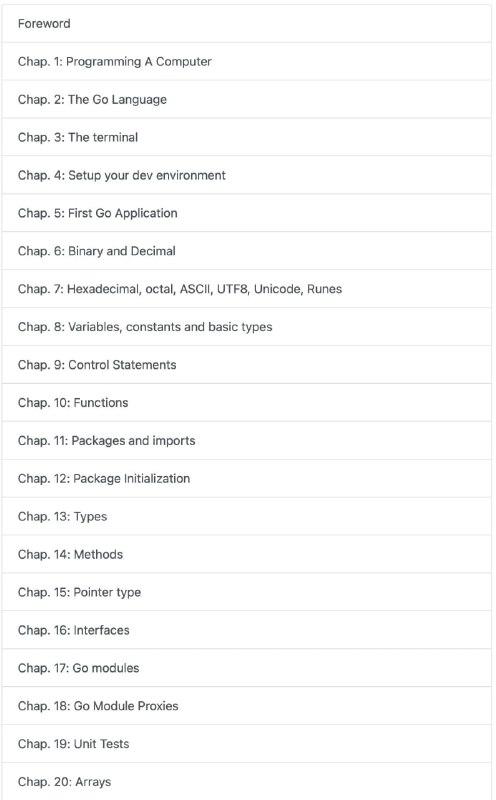Screen dimensions: 496x800
Task: Open Chap. 14: Methods
Action: click(246, 554)
